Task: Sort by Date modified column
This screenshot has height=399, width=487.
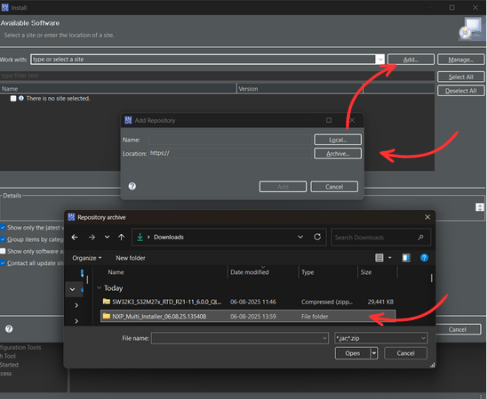Action: (x=249, y=272)
